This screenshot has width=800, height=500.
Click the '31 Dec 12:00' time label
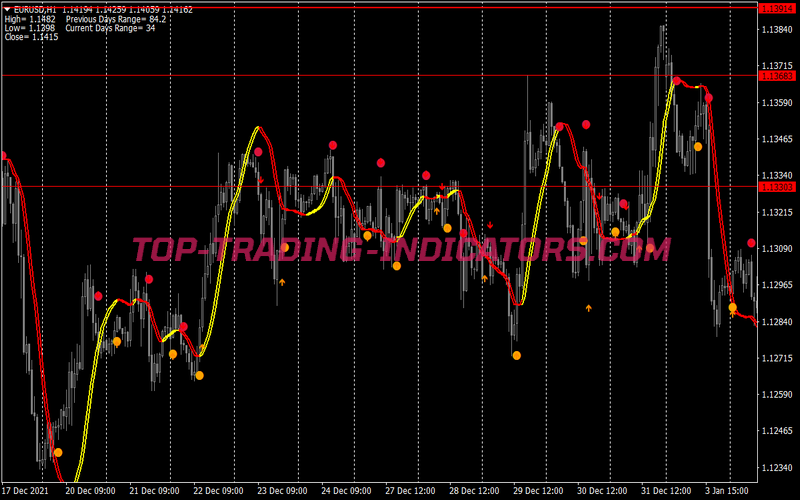(666, 491)
